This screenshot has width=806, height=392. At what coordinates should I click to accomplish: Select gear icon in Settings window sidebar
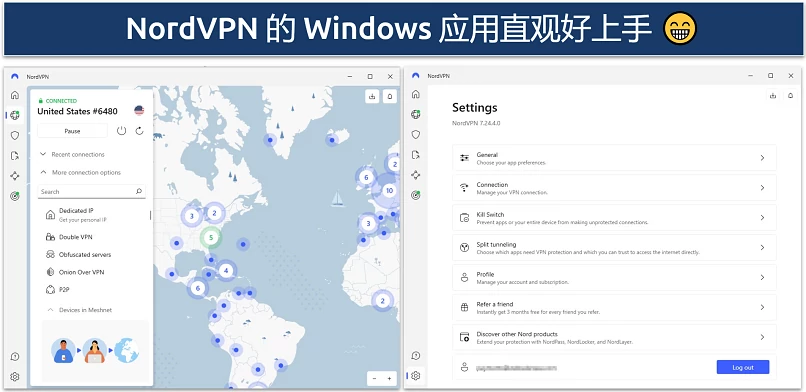416,376
